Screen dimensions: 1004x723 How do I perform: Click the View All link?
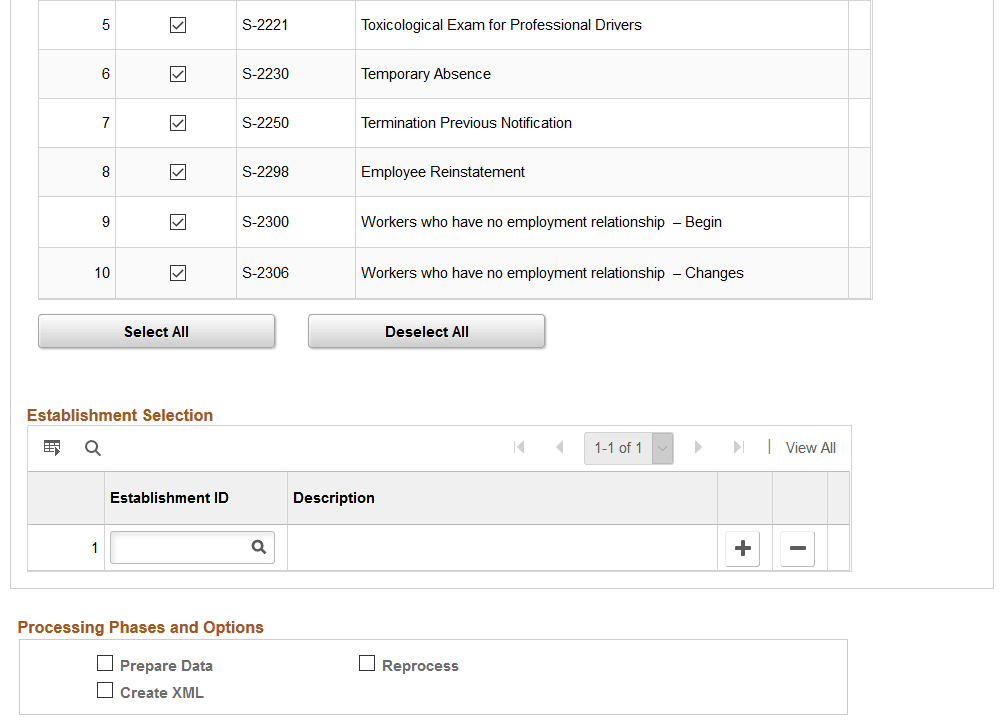pos(810,447)
